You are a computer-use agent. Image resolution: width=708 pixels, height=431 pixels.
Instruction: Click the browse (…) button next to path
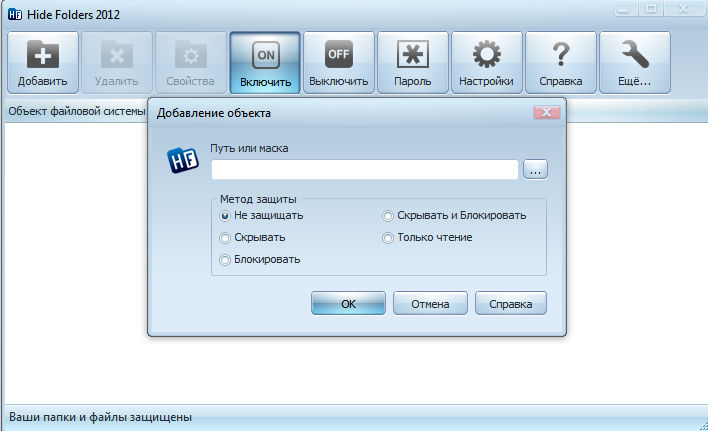536,170
